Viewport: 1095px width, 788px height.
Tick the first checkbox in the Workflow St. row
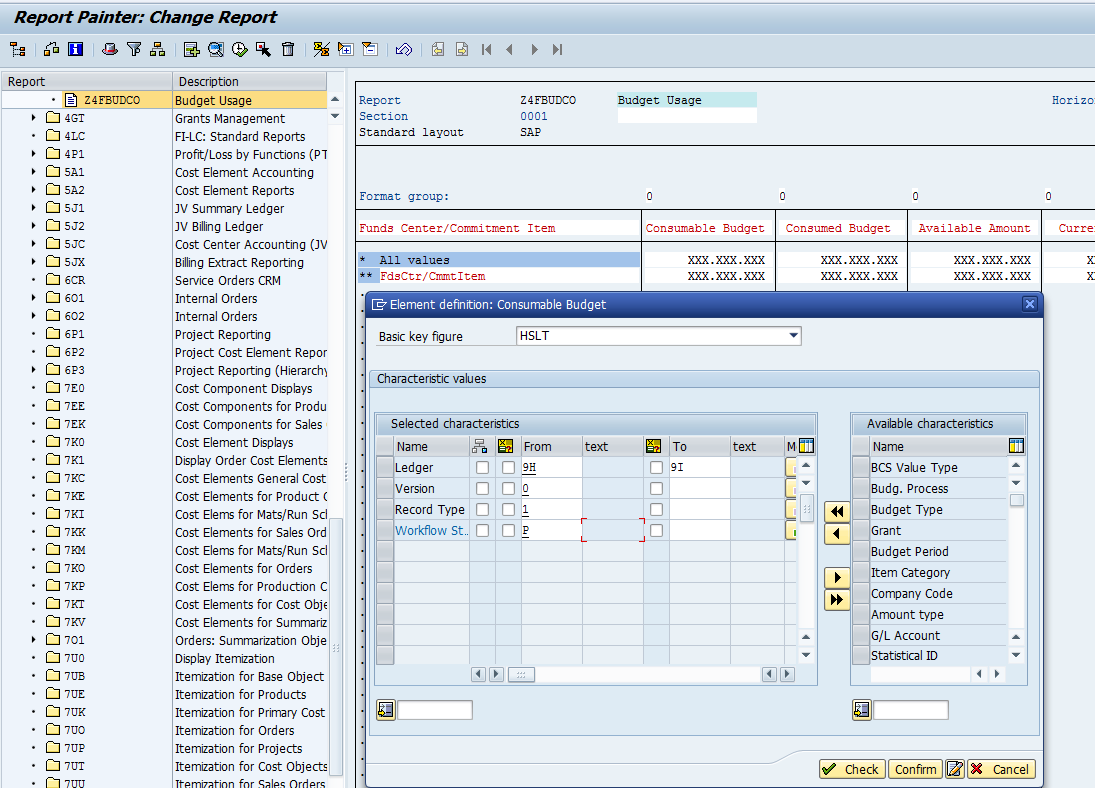click(x=483, y=531)
